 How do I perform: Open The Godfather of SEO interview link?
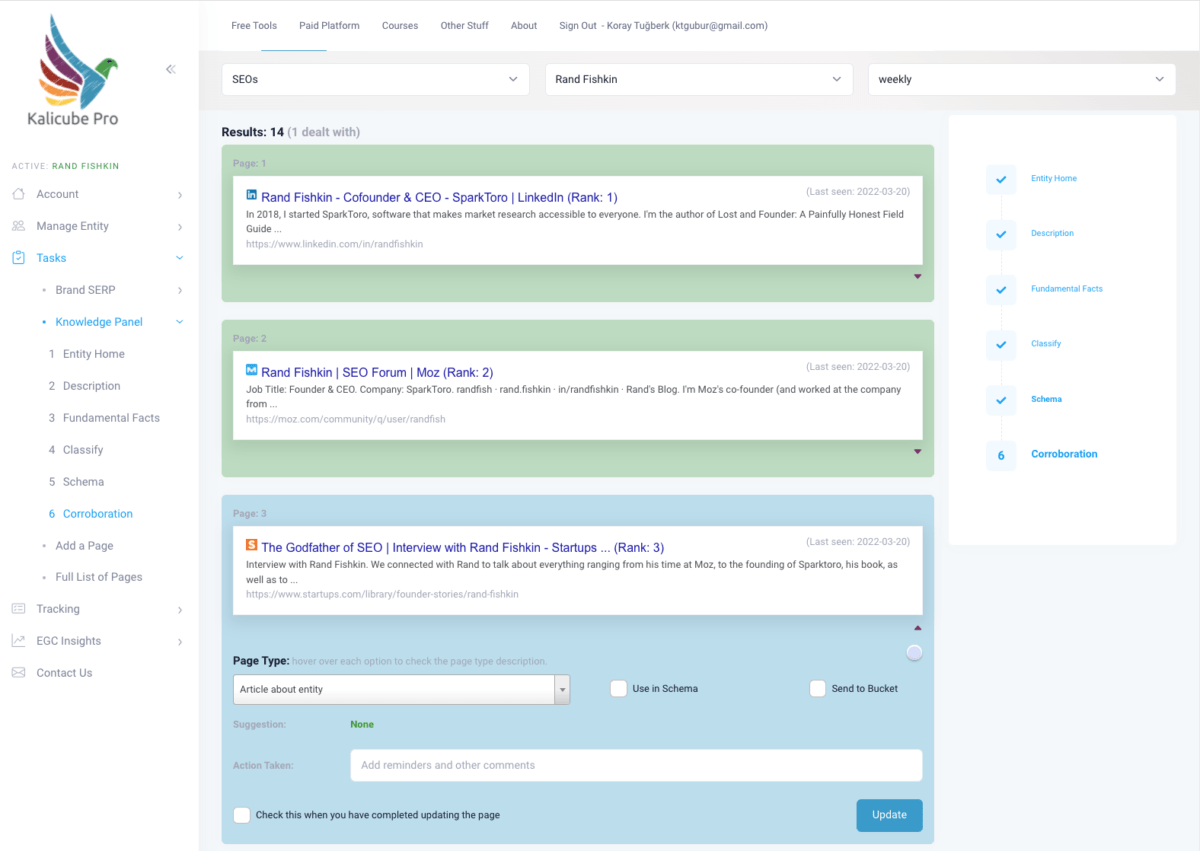pyautogui.click(x=462, y=547)
